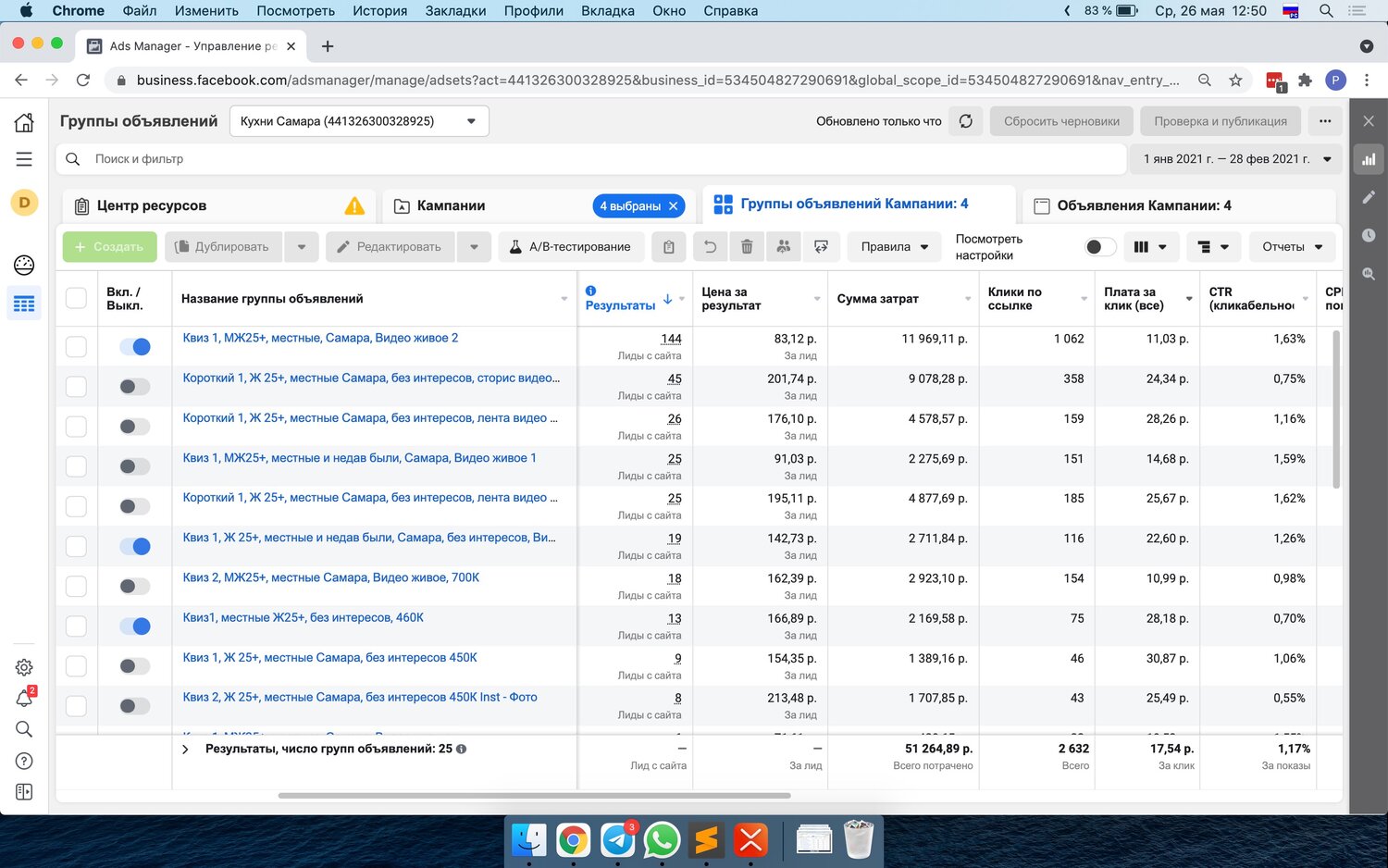Open the pencil edit icon on right rail

(x=1369, y=197)
